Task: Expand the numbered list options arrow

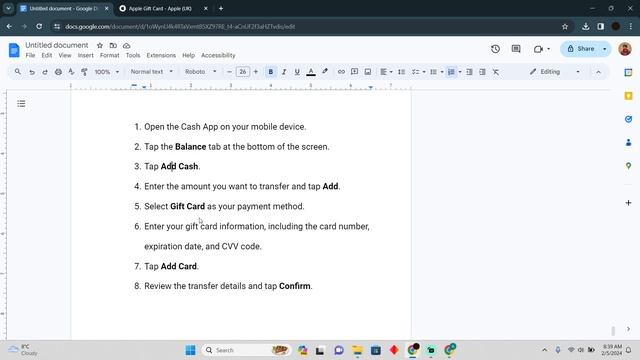Action: 460,72
